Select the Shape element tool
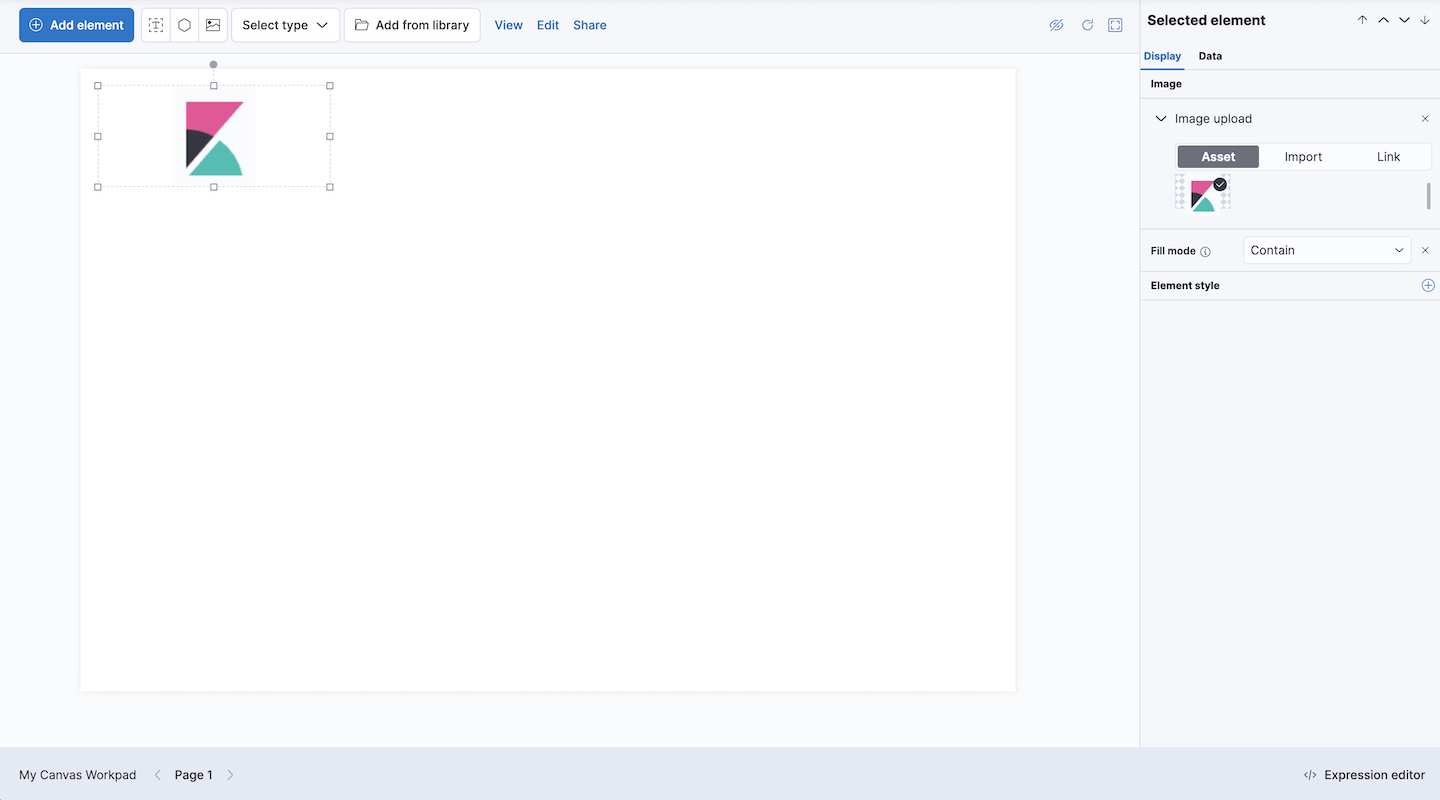This screenshot has width=1440, height=800. pyautogui.click(x=184, y=25)
